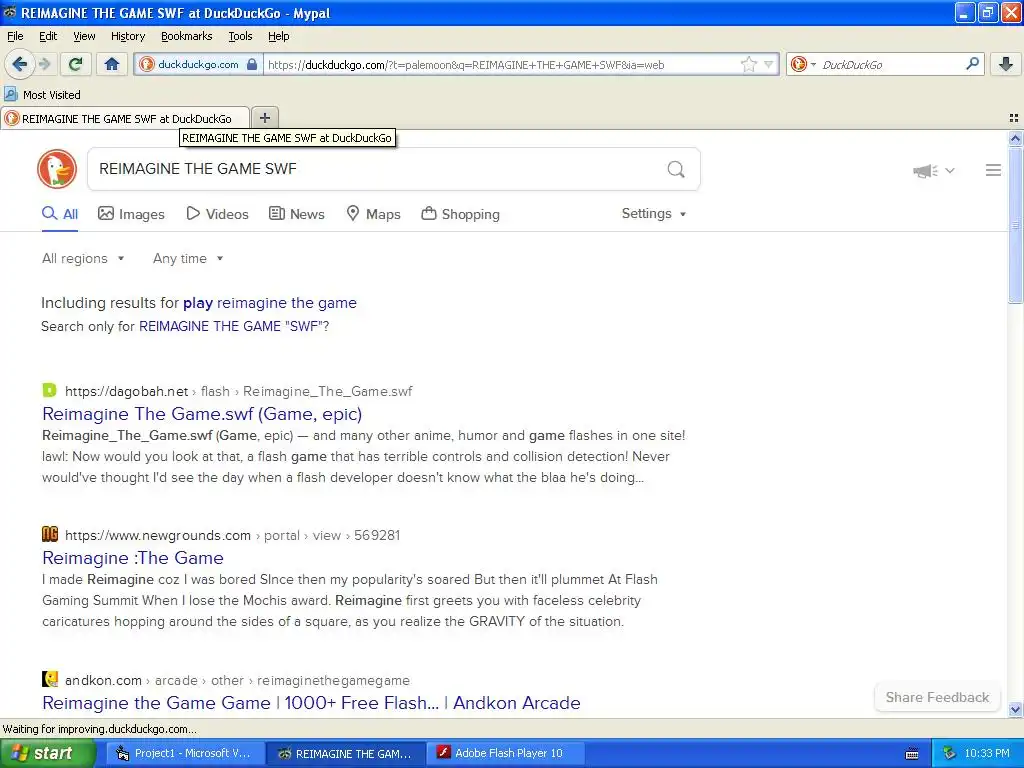Open the Tools menu

pos(240,36)
